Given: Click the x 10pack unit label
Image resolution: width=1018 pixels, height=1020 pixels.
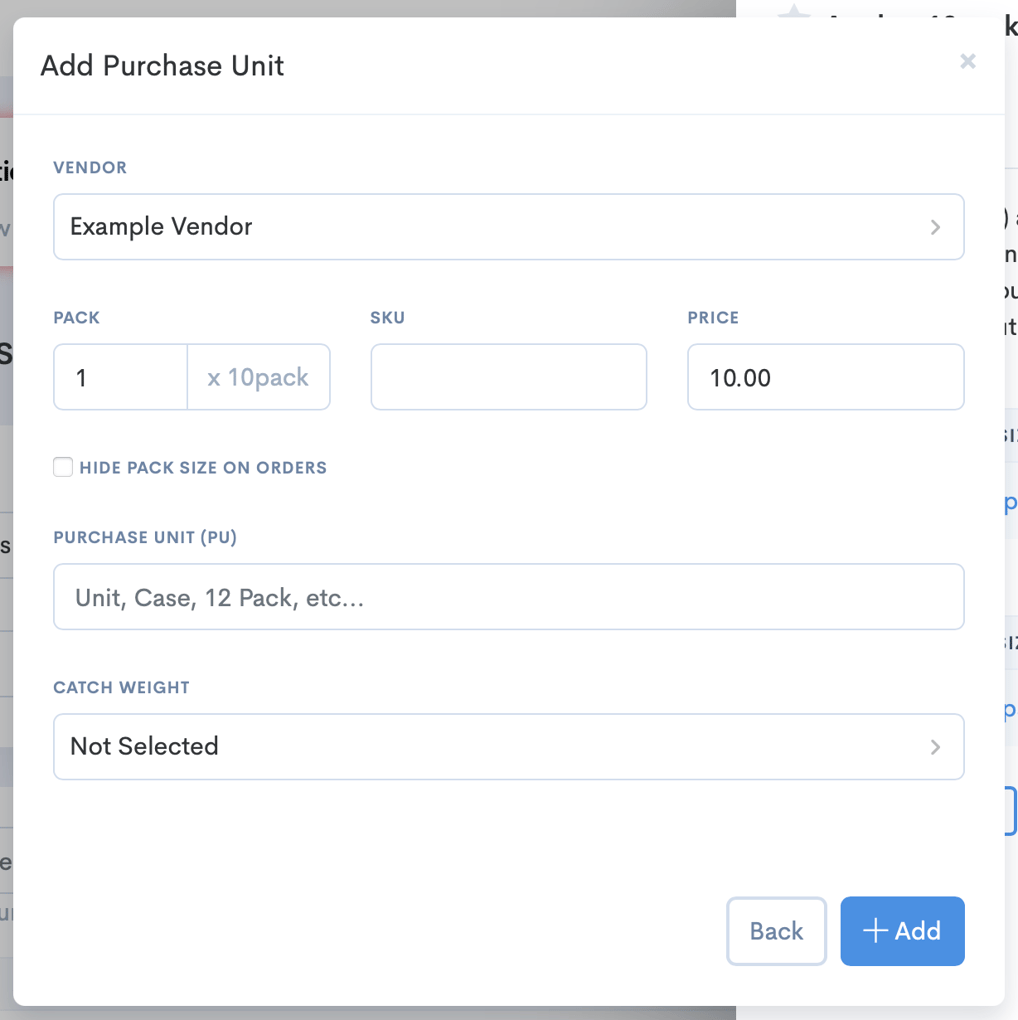Looking at the screenshot, I should 258,377.
